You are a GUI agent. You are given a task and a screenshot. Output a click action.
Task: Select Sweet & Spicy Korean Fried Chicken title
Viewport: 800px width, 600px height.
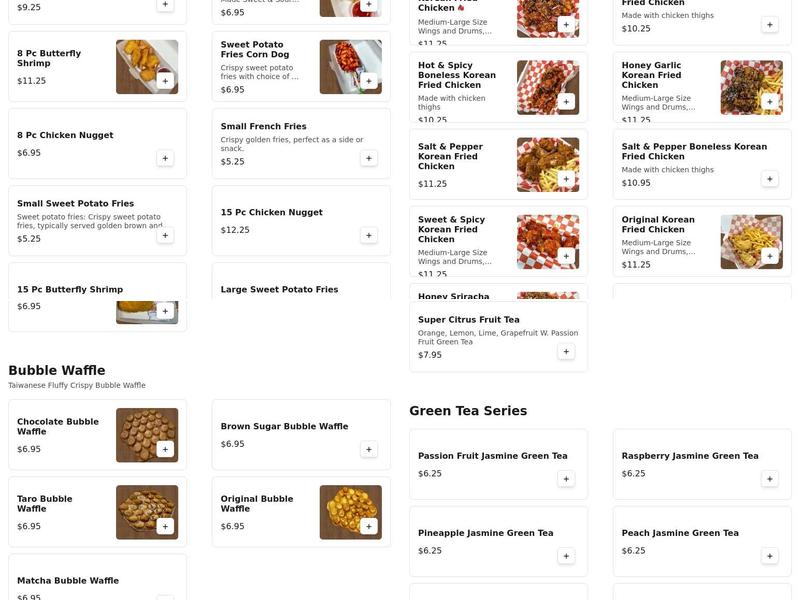coord(452,229)
